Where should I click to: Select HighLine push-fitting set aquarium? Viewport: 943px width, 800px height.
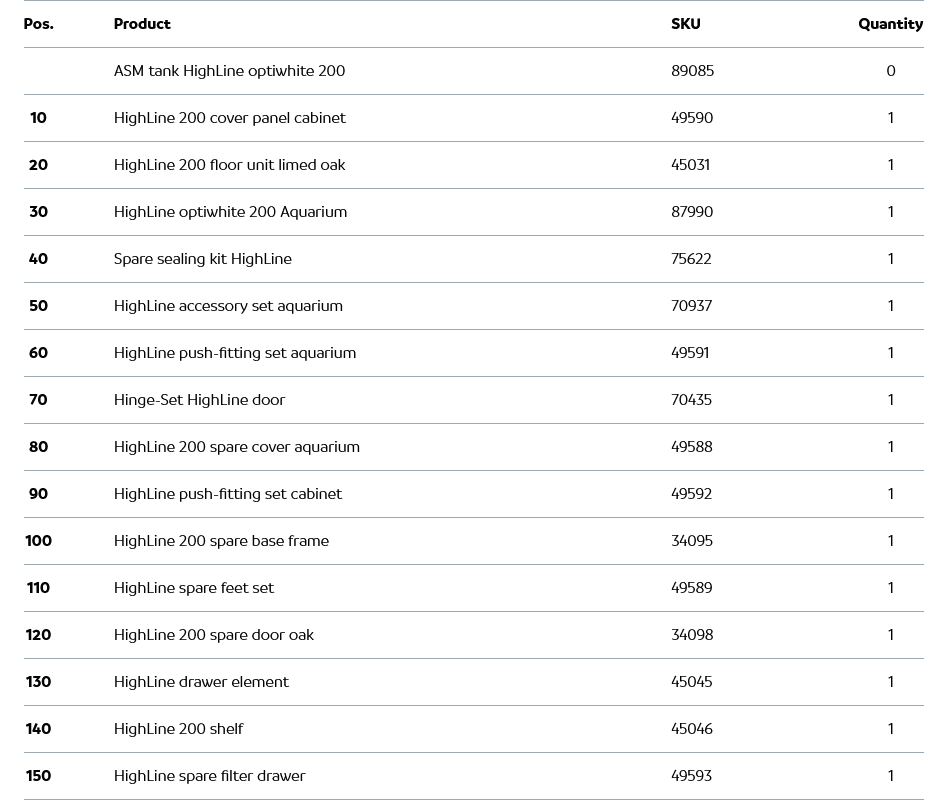(x=235, y=353)
